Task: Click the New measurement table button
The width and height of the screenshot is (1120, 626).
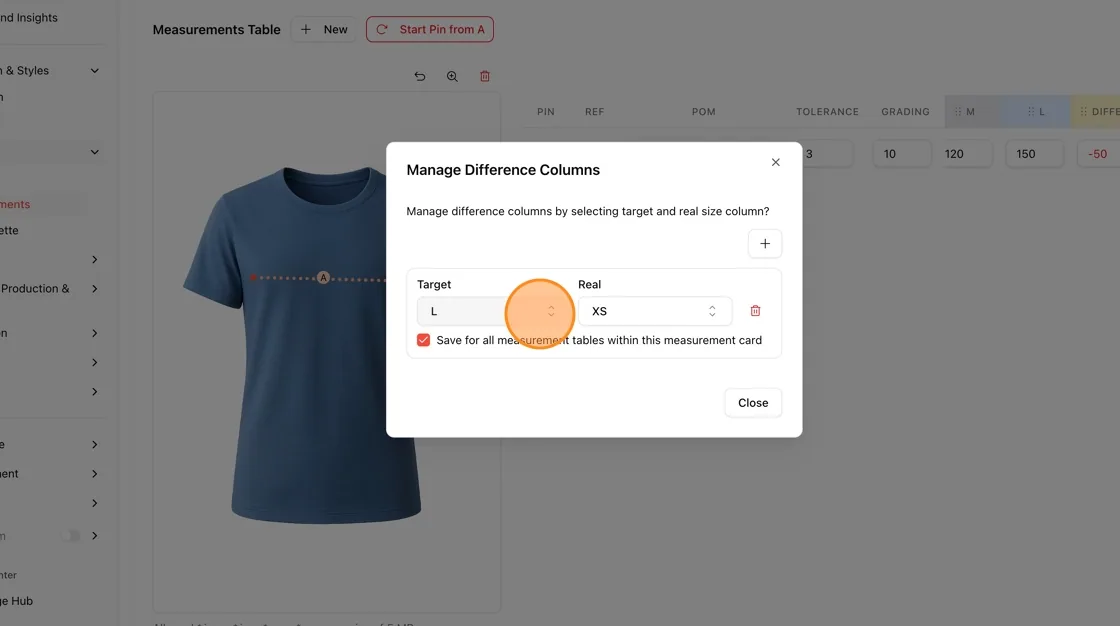Action: (x=324, y=29)
